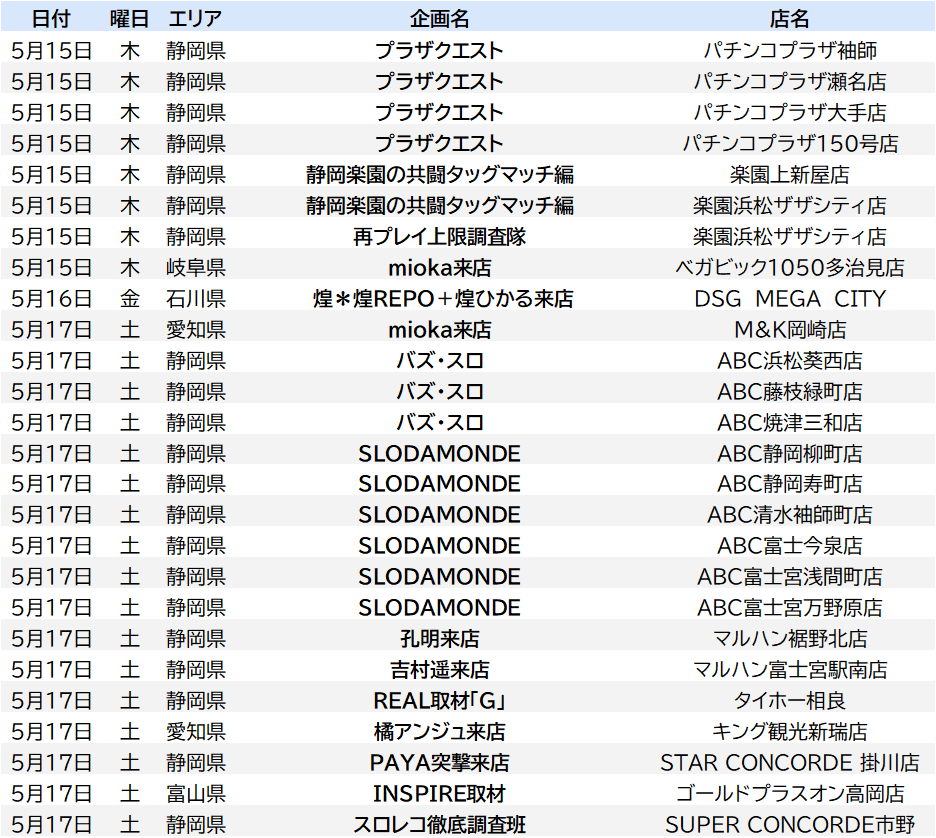
Task: Click INSPIRE取材 event cell
Action: tap(439, 794)
